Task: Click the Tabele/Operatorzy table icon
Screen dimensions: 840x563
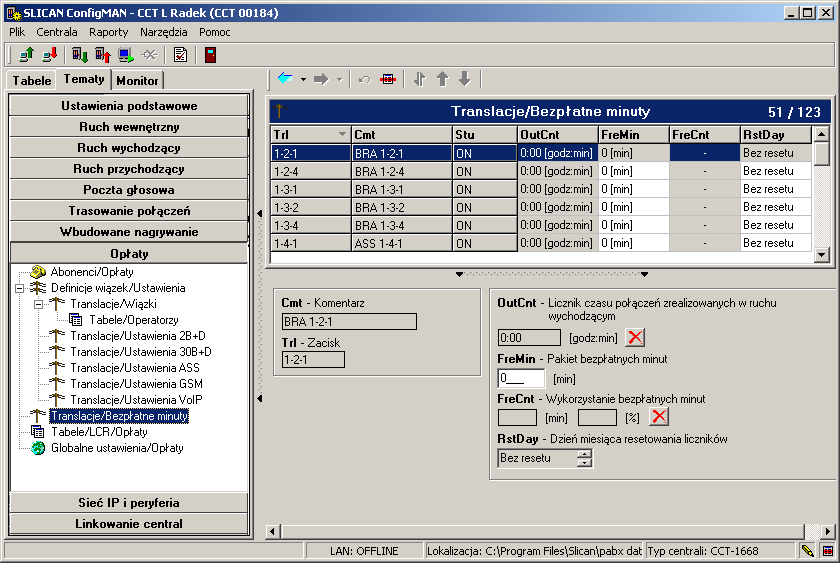Action: [76, 320]
